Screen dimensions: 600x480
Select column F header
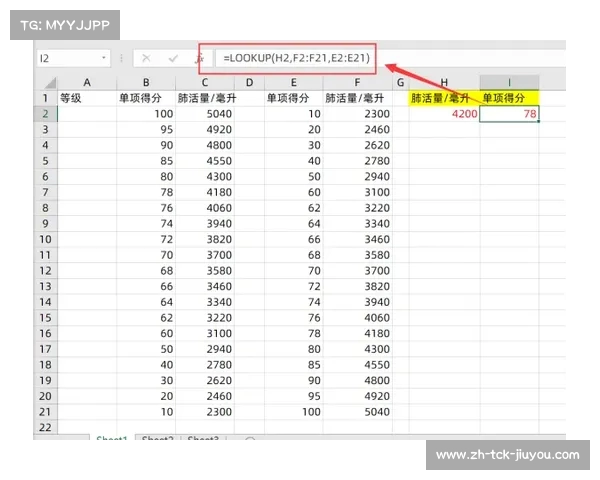357,82
